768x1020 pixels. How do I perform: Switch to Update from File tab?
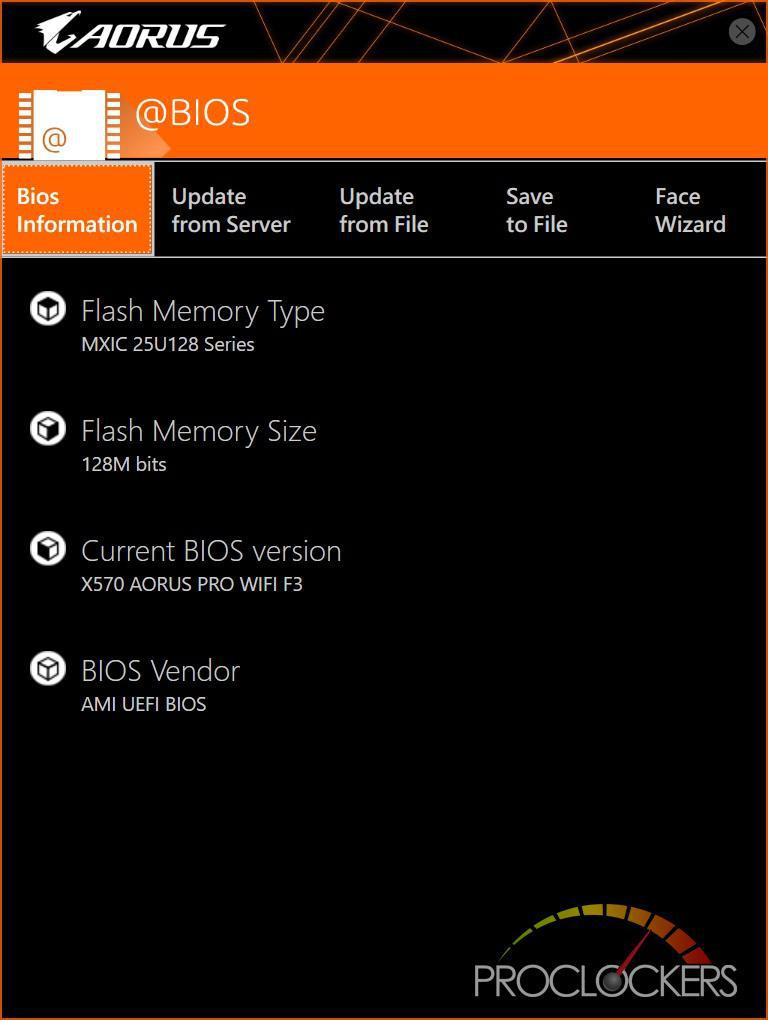[384, 210]
